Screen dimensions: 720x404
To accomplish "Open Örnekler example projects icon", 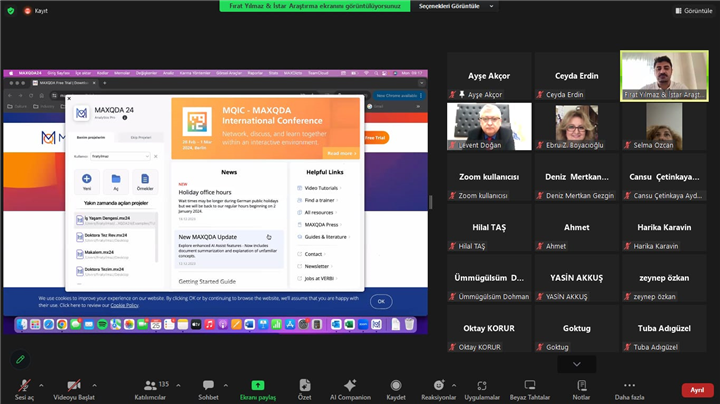I will 145,181.
